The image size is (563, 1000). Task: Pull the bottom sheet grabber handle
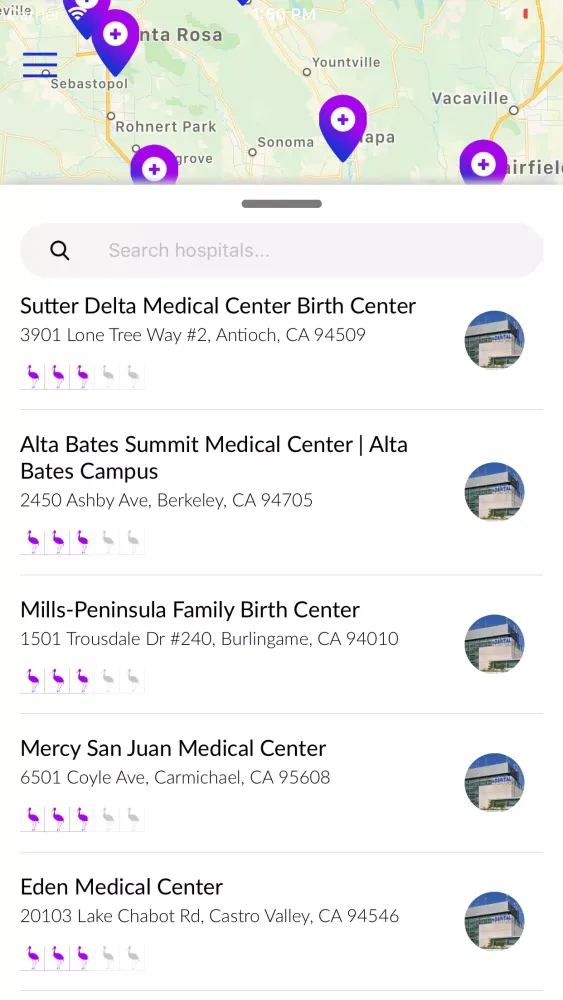282,204
